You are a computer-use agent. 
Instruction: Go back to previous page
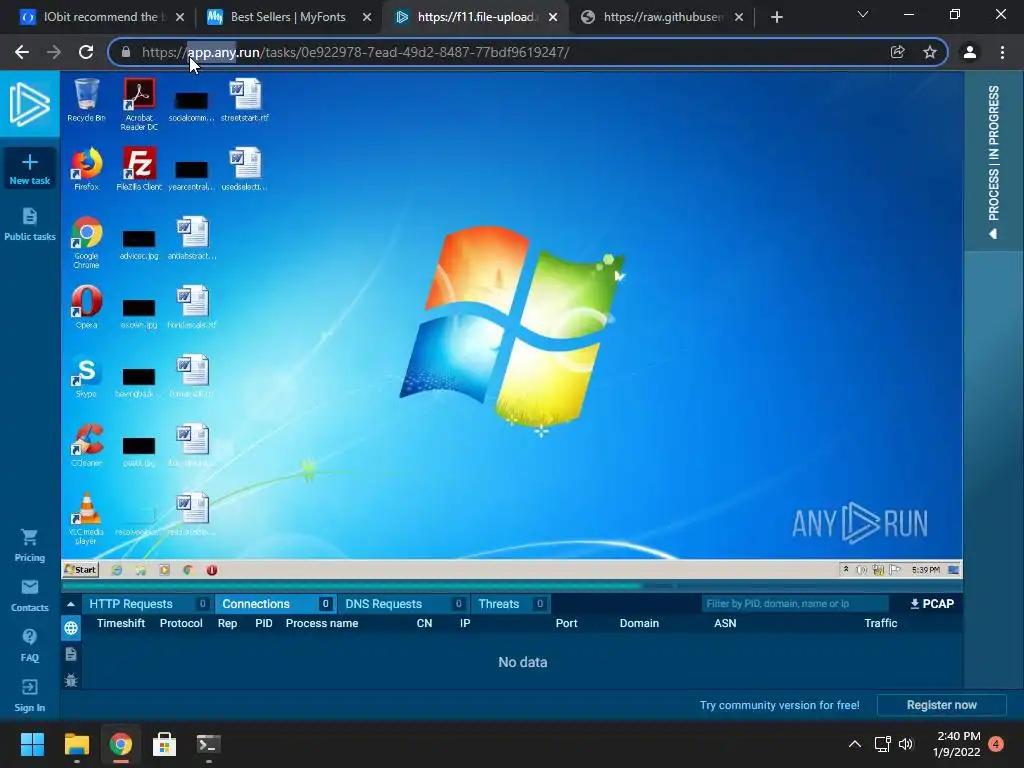pyautogui.click(x=22, y=52)
